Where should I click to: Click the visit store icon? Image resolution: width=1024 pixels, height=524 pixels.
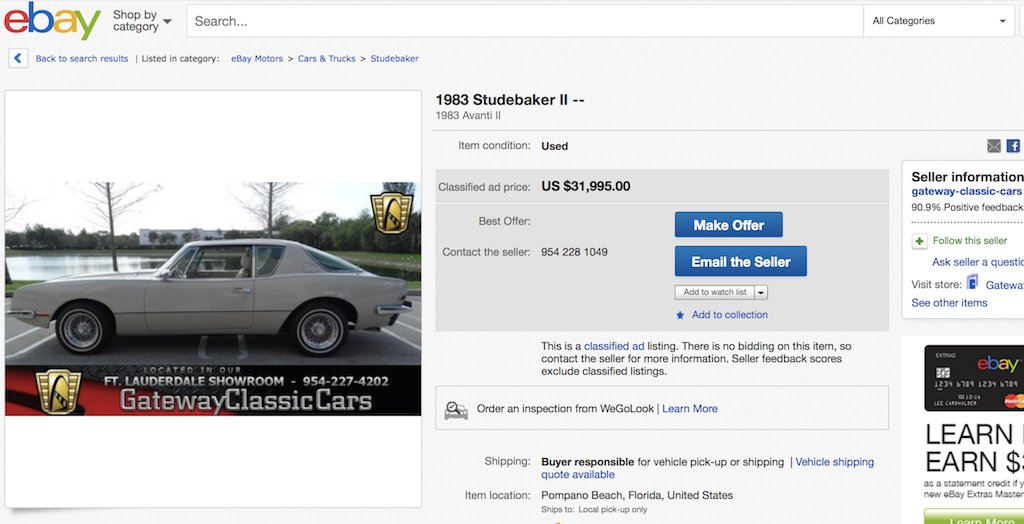click(973, 284)
